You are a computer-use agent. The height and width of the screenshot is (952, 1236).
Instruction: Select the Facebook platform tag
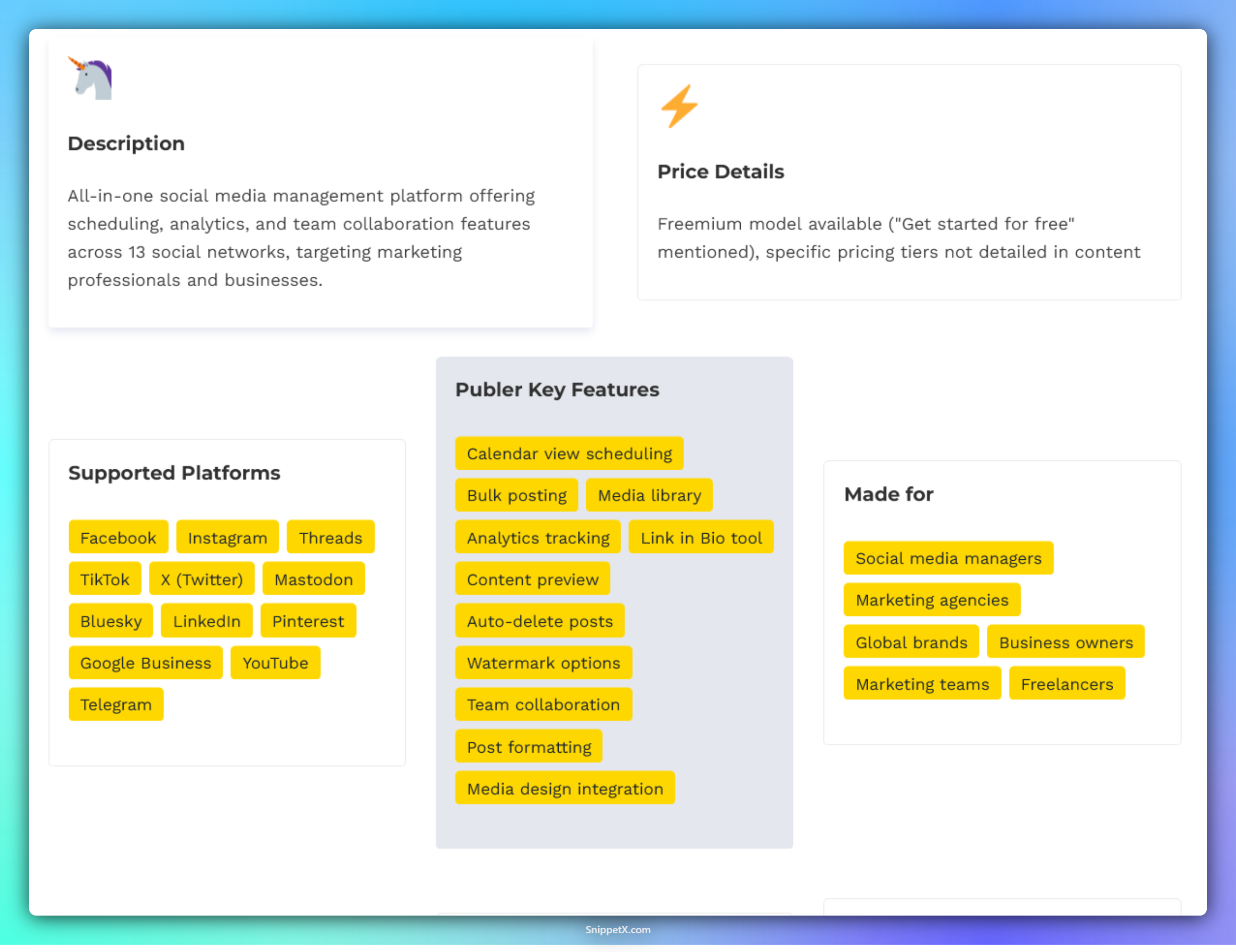[x=118, y=537]
